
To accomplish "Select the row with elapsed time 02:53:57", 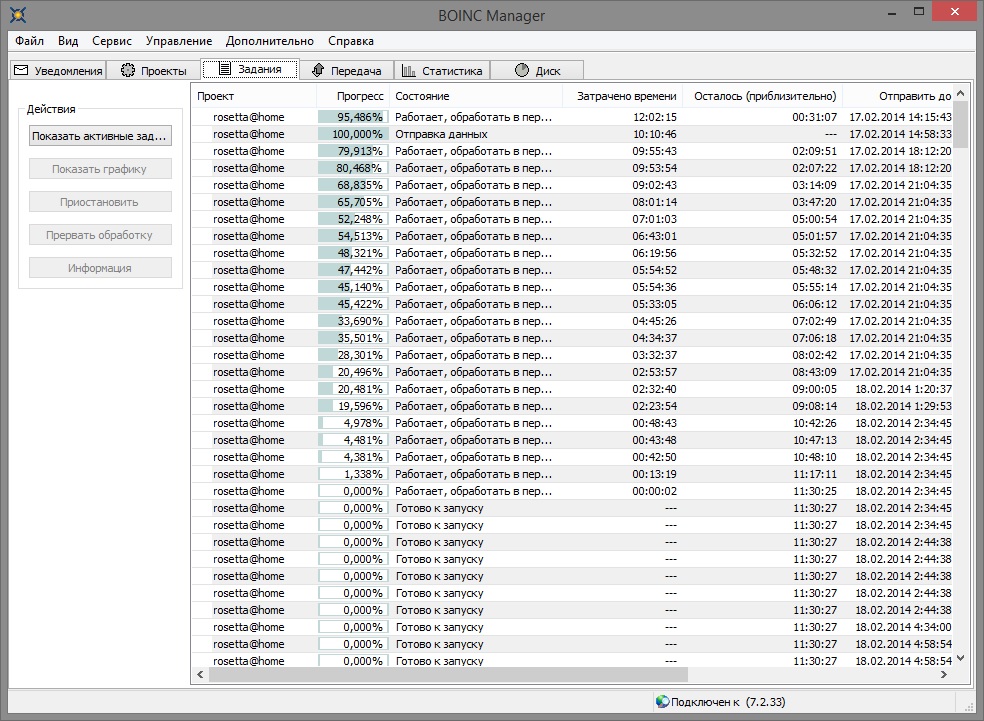I will coord(572,372).
